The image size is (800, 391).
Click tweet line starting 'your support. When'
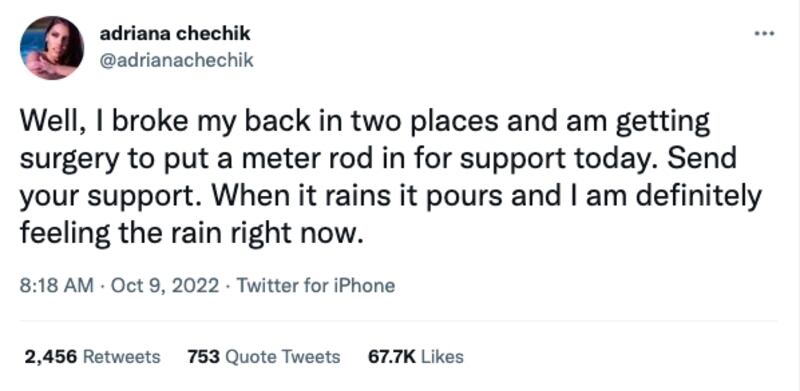pyautogui.click(x=391, y=197)
